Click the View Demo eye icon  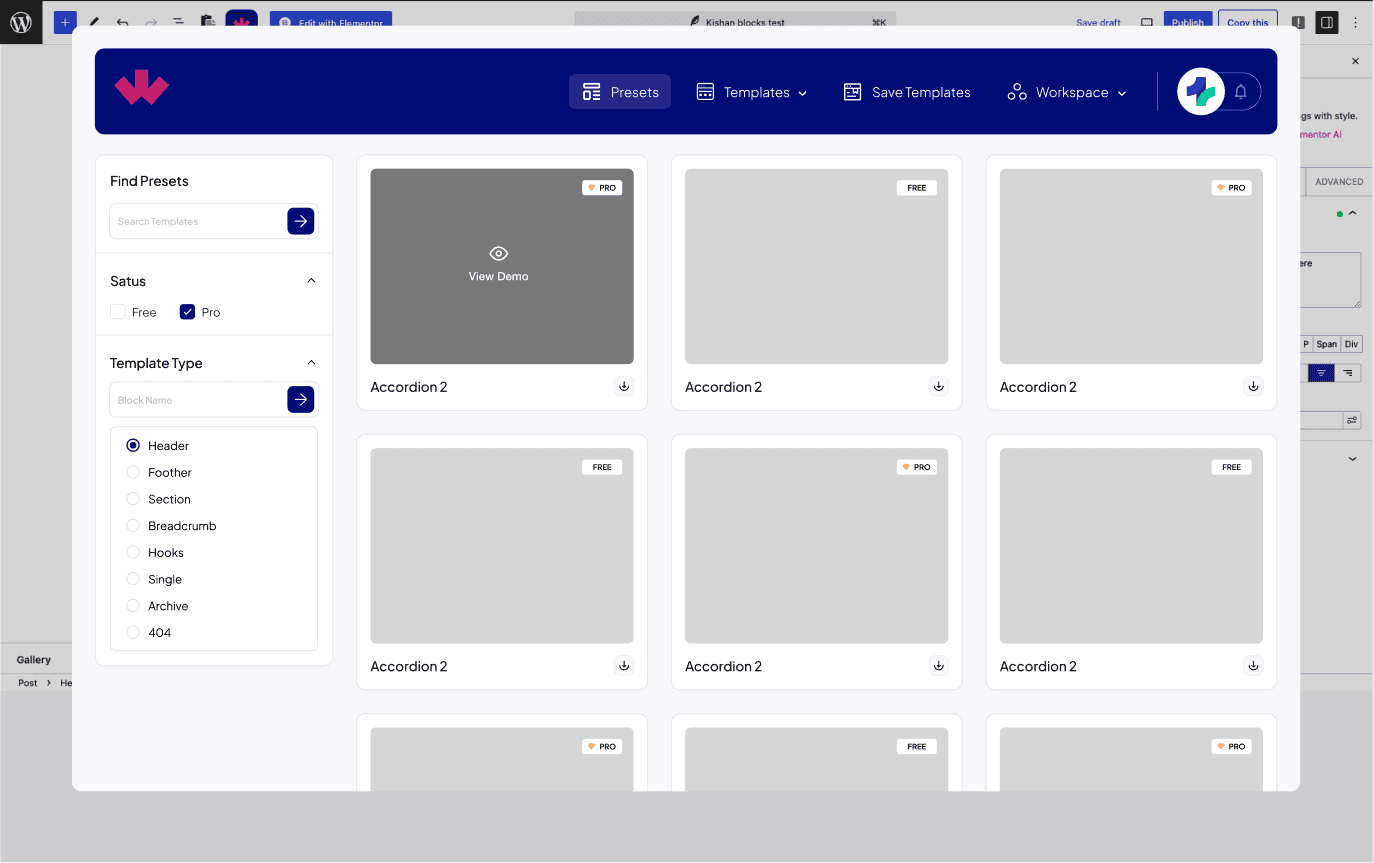pos(498,254)
